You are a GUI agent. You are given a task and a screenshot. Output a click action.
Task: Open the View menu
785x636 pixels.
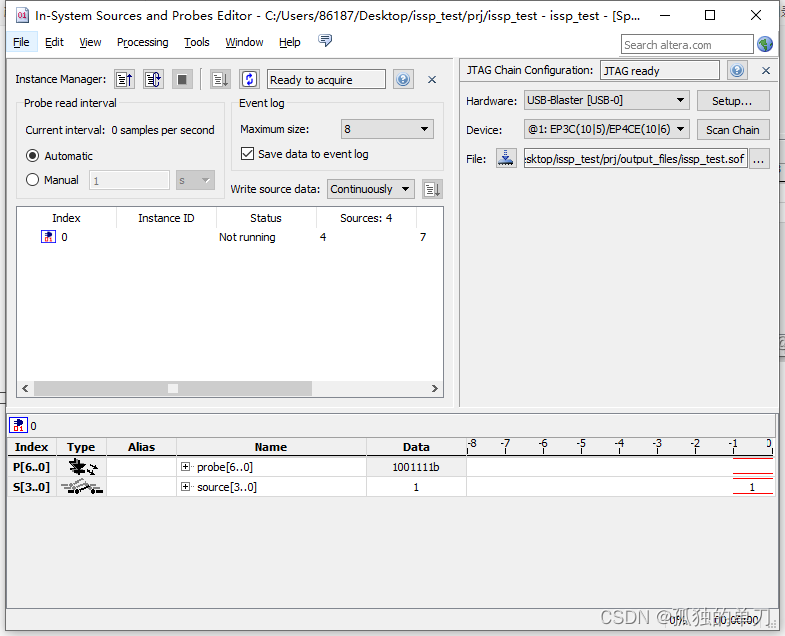pyautogui.click(x=90, y=42)
